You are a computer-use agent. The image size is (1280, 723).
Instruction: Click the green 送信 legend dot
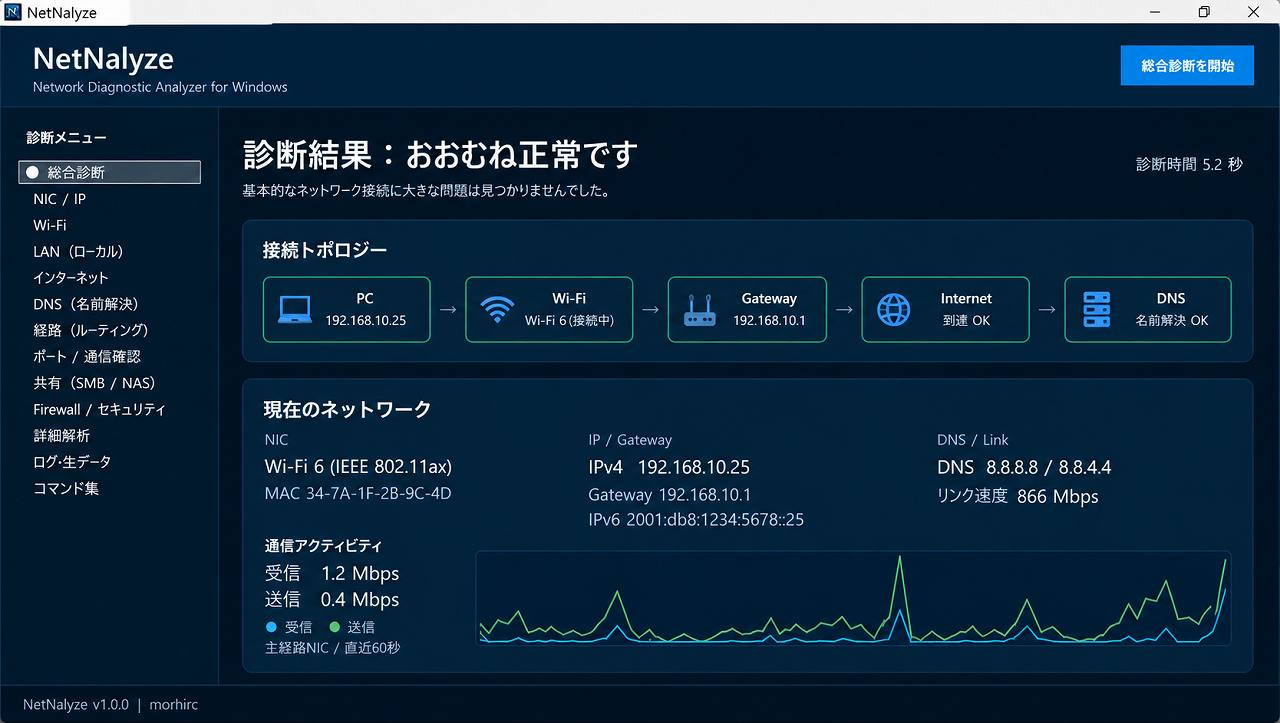coord(334,627)
